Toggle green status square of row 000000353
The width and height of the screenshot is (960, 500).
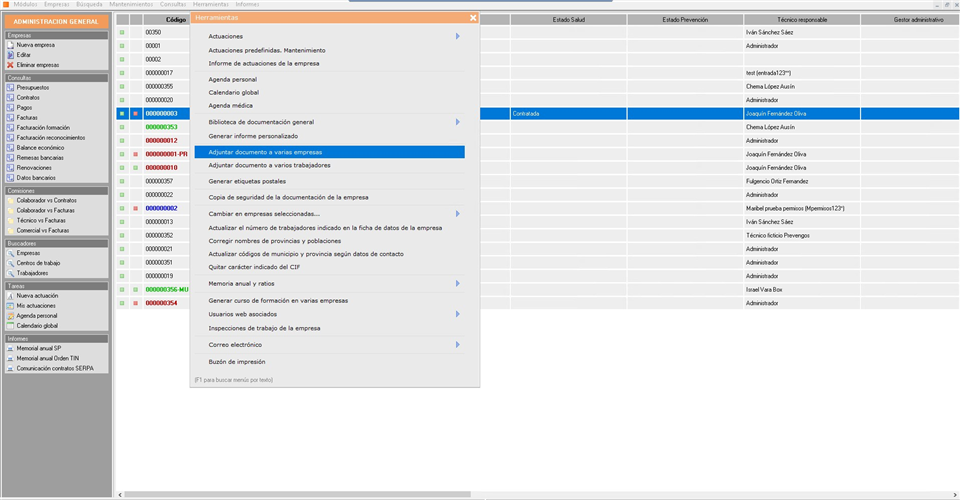[122, 127]
